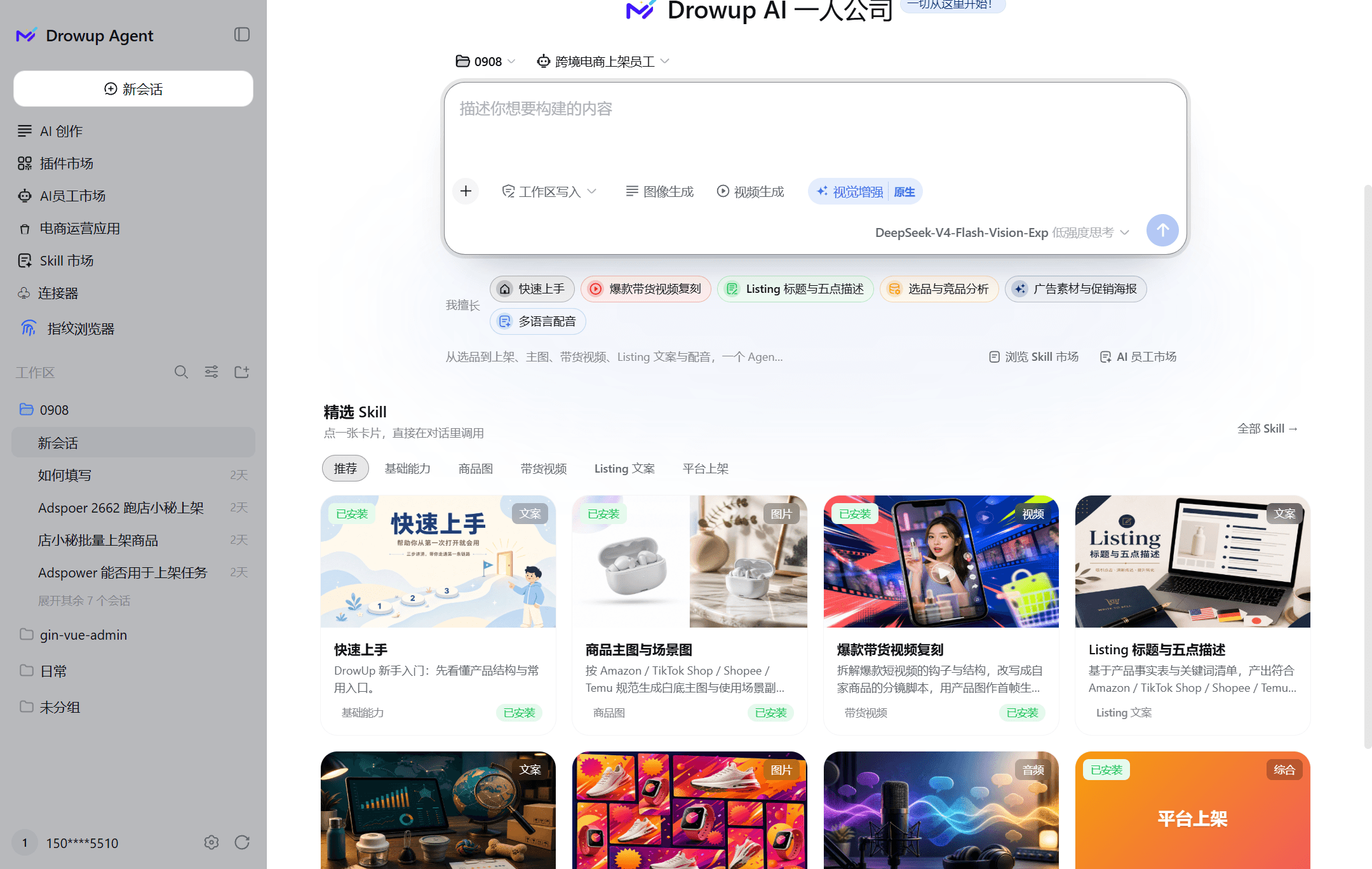Click the refresh icon beside the account

pyautogui.click(x=242, y=842)
